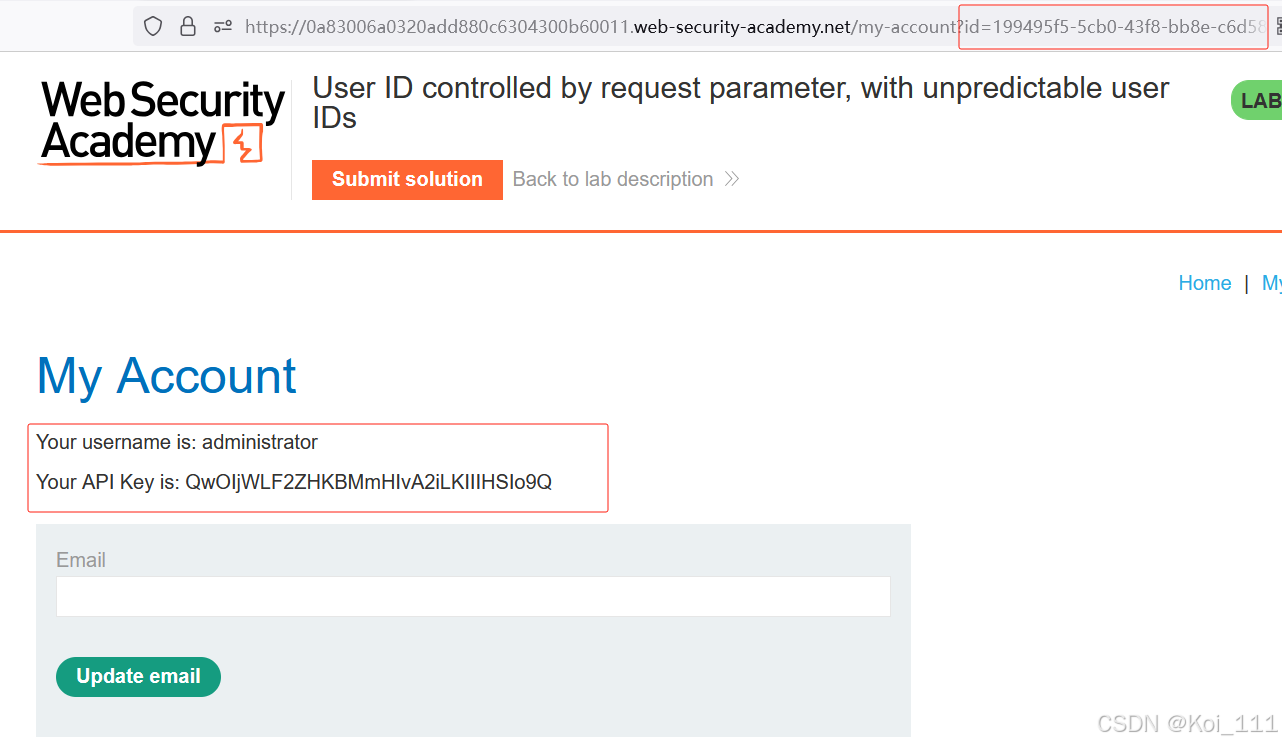Submit the lab solution

(x=407, y=179)
